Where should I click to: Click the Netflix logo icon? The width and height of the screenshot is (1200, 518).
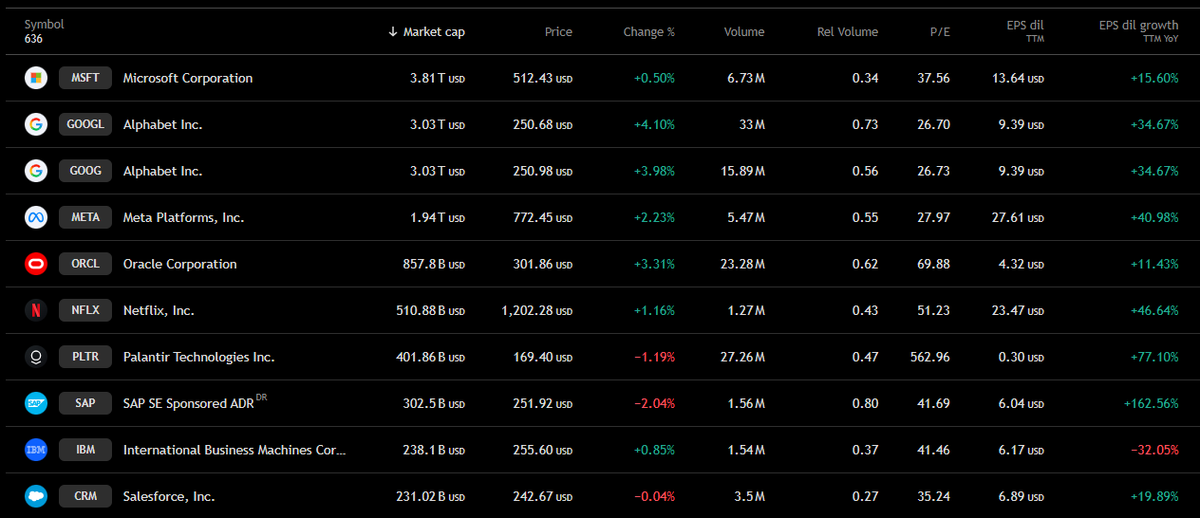[x=36, y=310]
